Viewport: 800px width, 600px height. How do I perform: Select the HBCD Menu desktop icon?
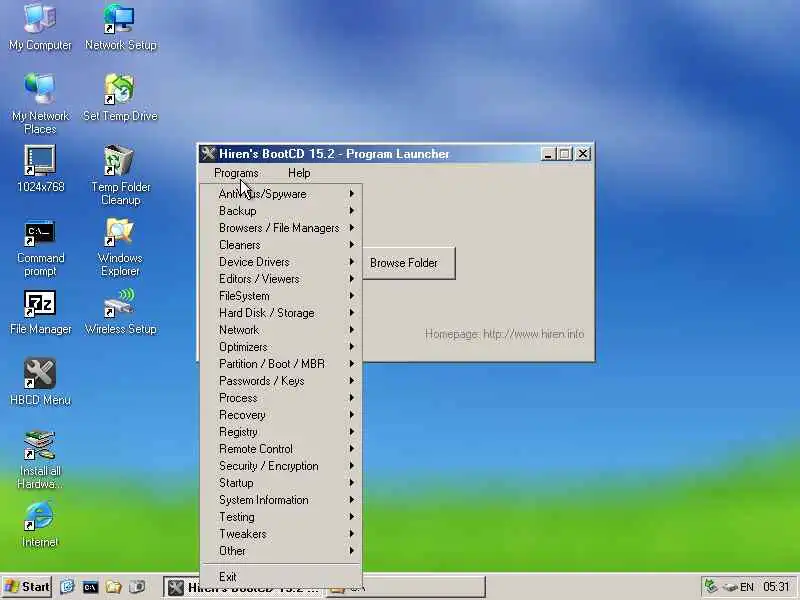point(40,382)
